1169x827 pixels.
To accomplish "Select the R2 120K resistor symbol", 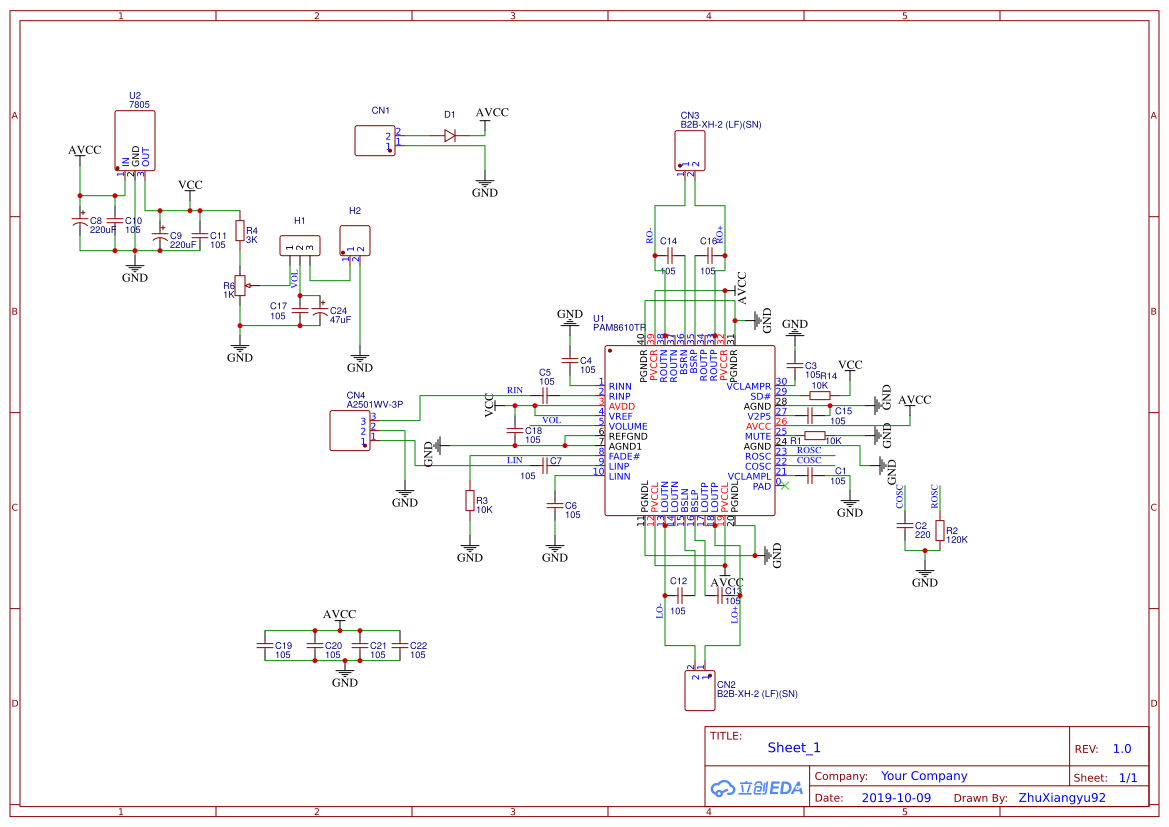I will [939, 530].
